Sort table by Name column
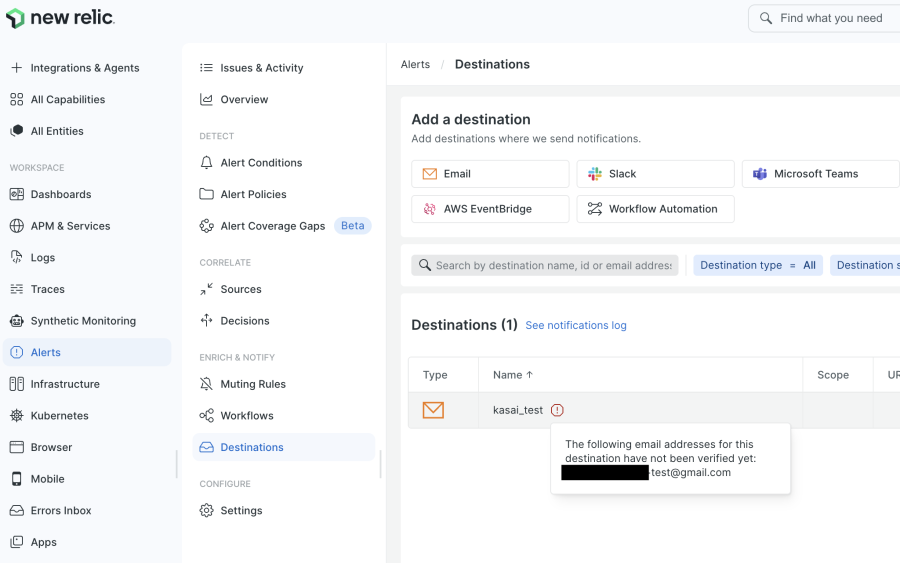 [513, 375]
